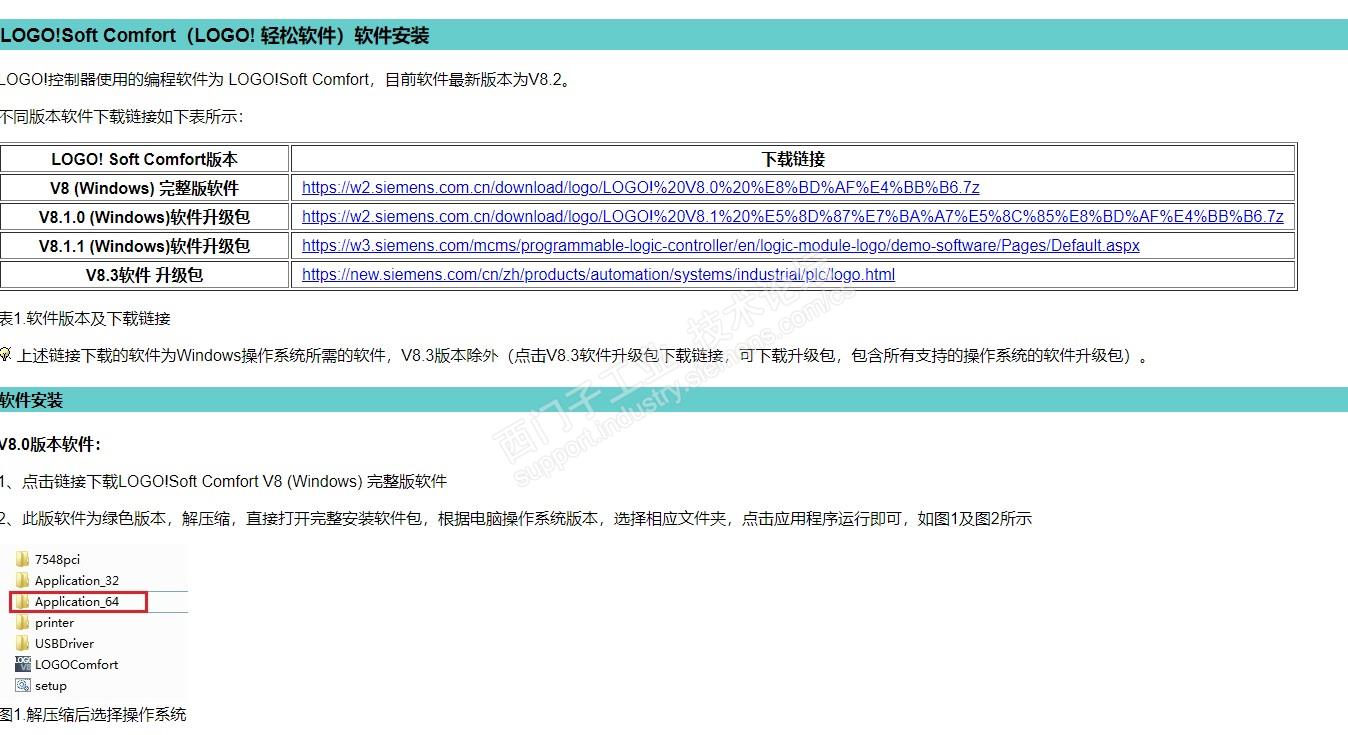Click the "LOGO! Soft Comfort版本" table header
Screen dimensions: 1348x735
click(x=145, y=159)
